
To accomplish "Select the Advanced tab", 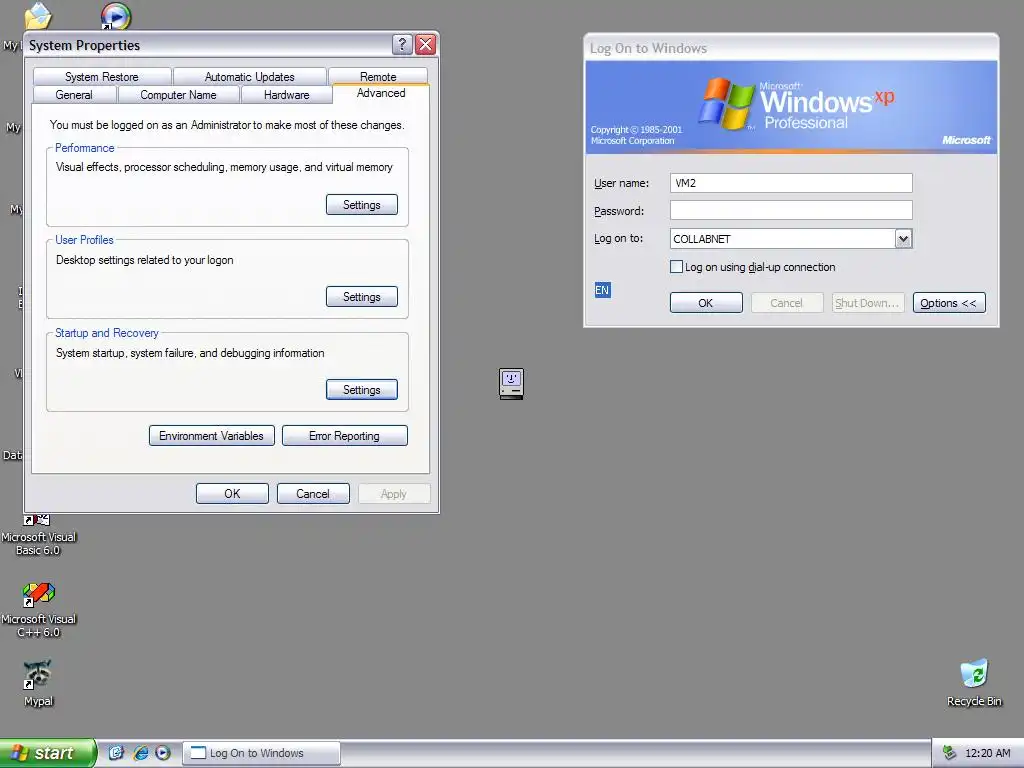I will pos(381,93).
